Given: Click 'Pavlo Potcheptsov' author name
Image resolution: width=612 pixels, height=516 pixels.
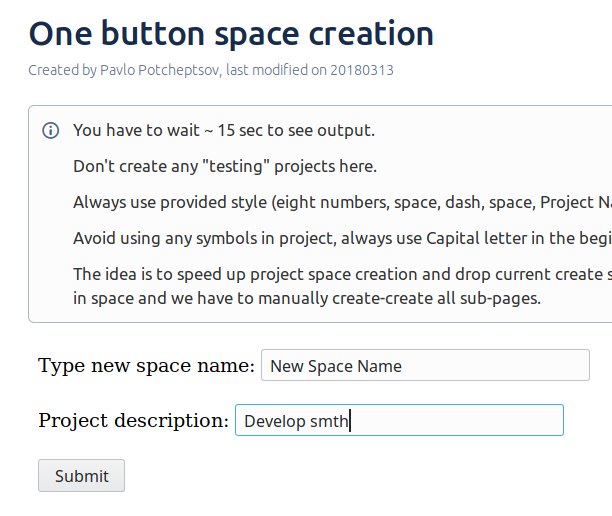Looking at the screenshot, I should pyautogui.click(x=160, y=70).
